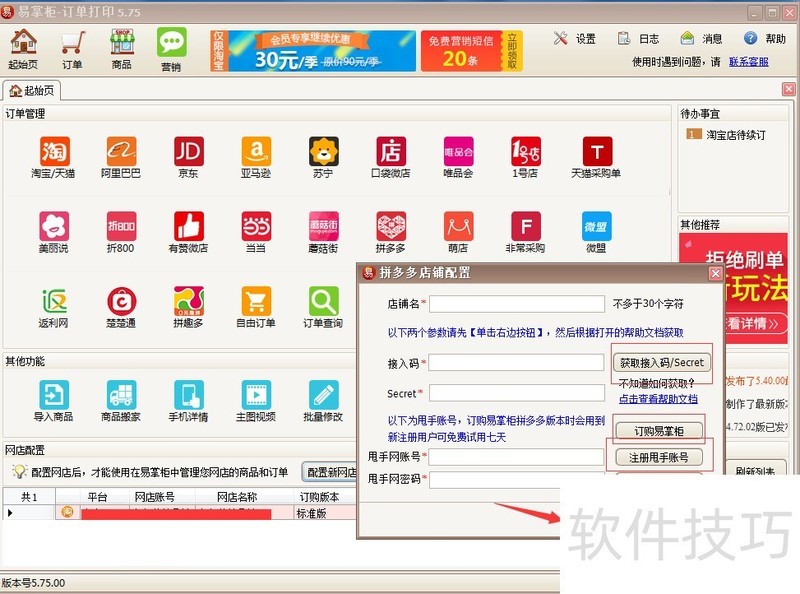Open the 订单 shopping cart toolbar icon

click(72, 49)
